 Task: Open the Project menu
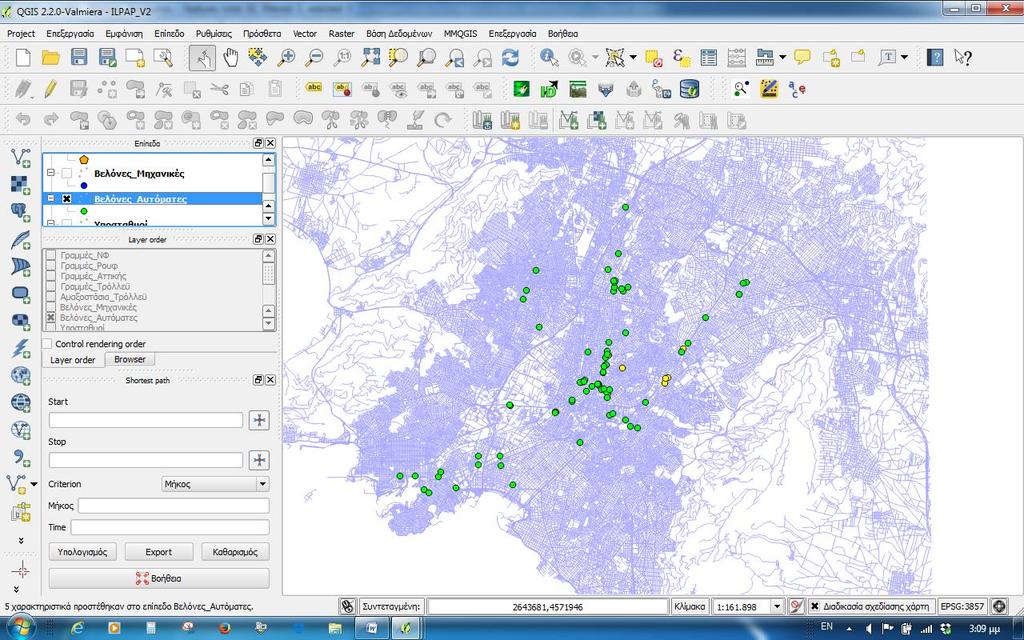click(x=21, y=33)
